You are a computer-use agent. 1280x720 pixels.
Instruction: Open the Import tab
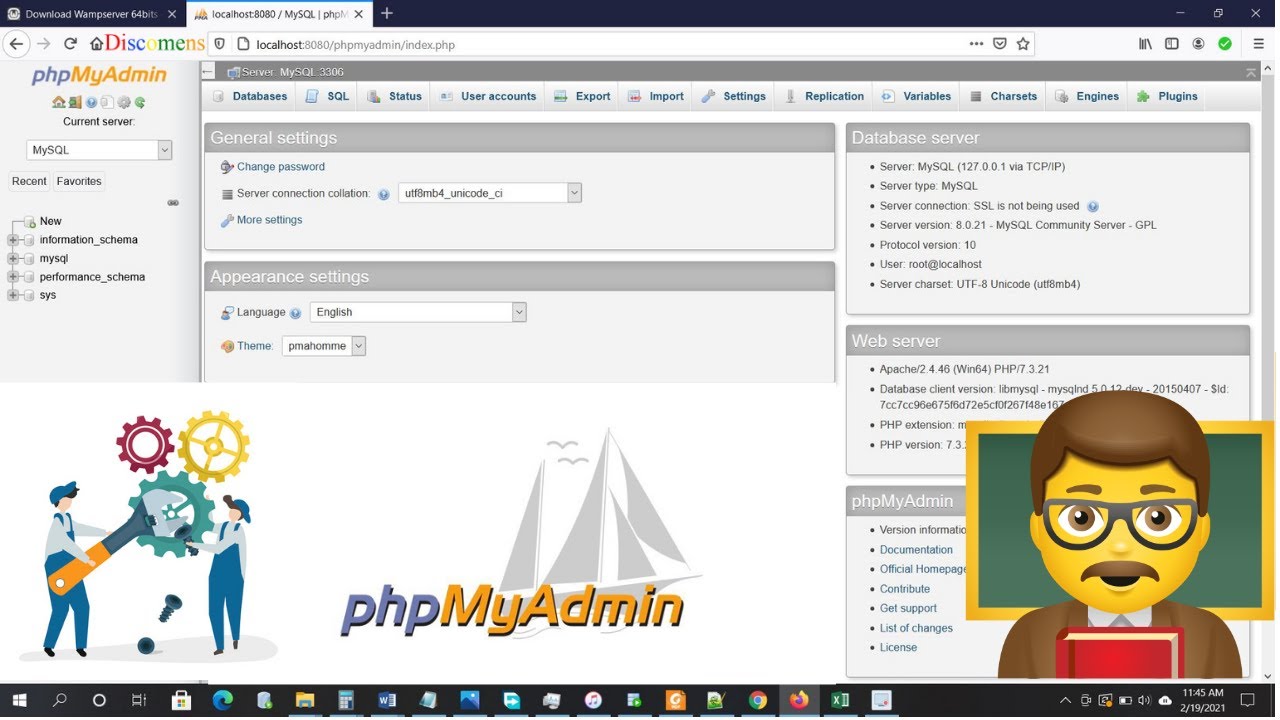point(656,96)
